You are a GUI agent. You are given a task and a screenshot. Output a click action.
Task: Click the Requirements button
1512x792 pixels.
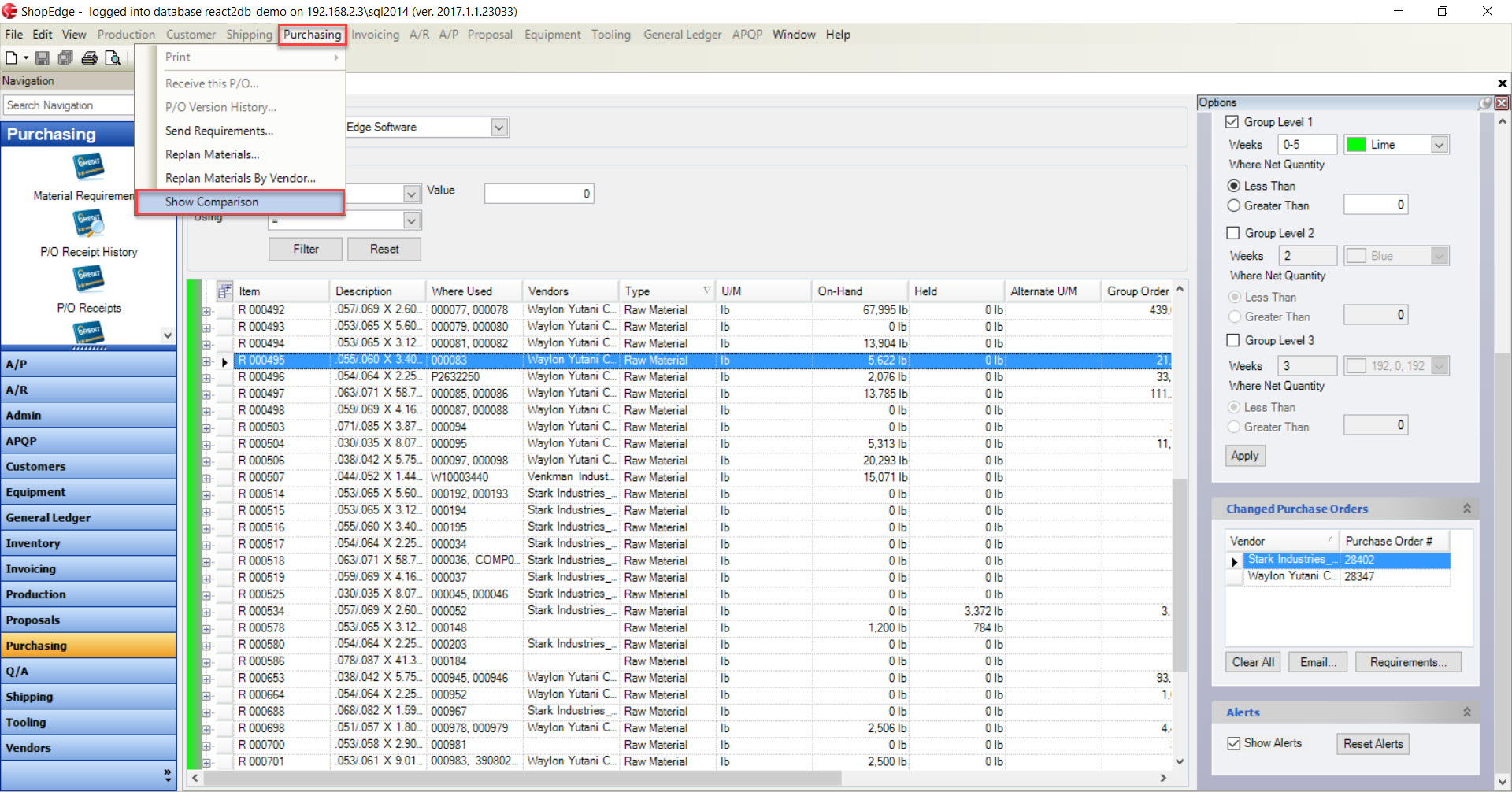click(1408, 662)
